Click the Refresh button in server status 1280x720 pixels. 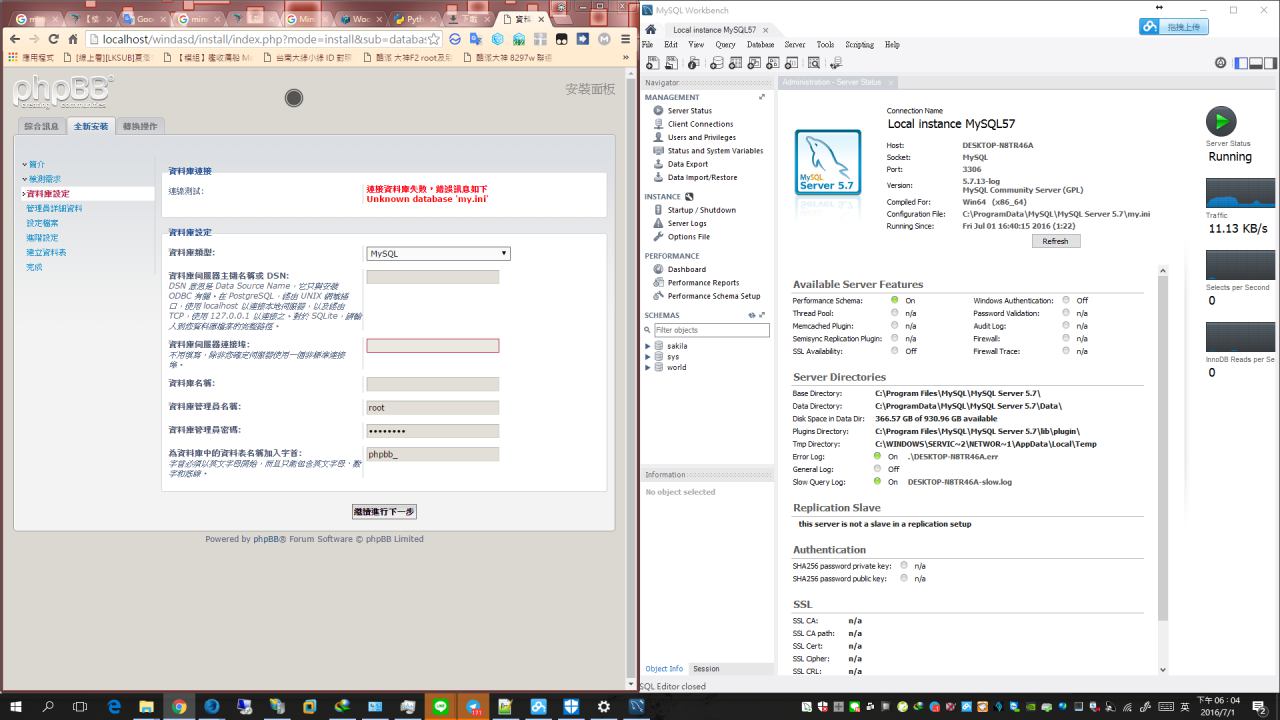pyautogui.click(x=1055, y=241)
